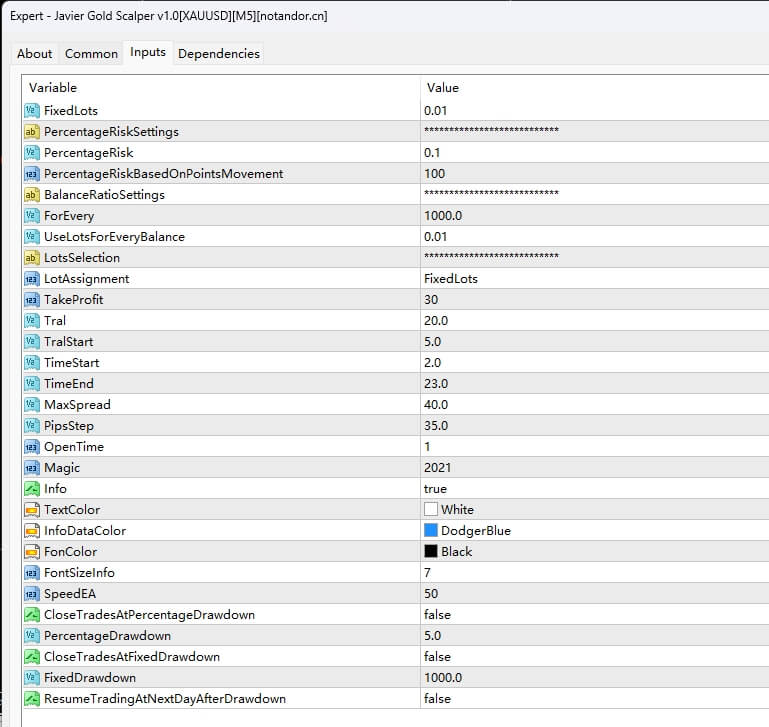Switch to the About tab
The width and height of the screenshot is (769, 727).
point(35,54)
